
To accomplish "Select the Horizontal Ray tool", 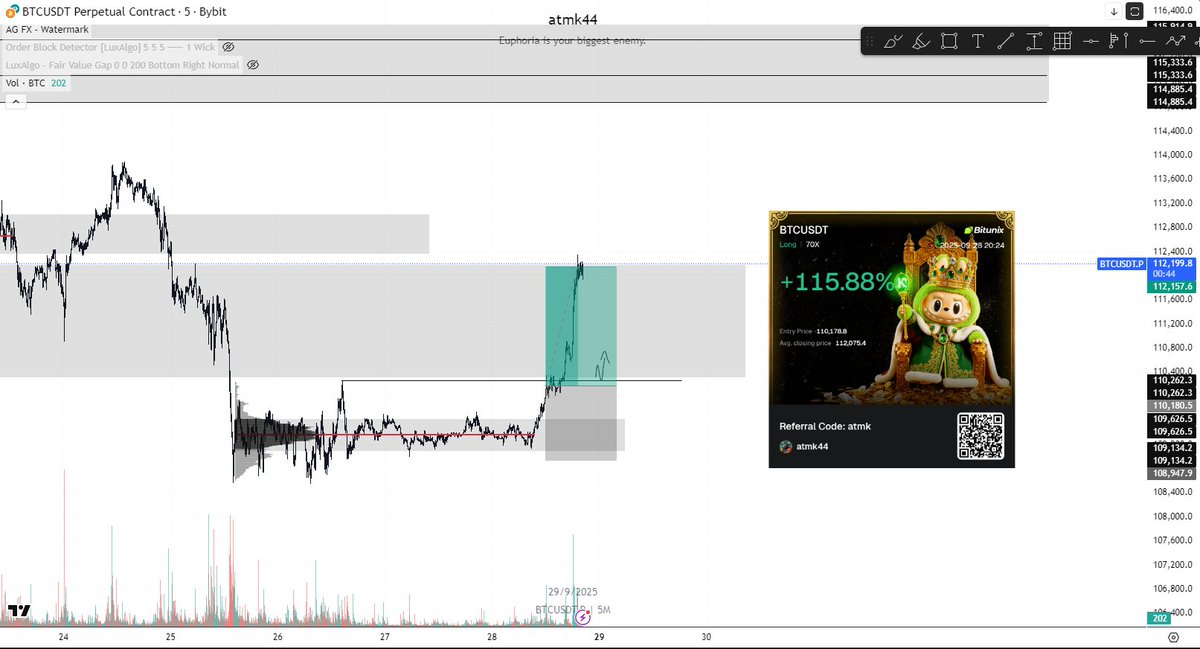I will (x=1147, y=41).
